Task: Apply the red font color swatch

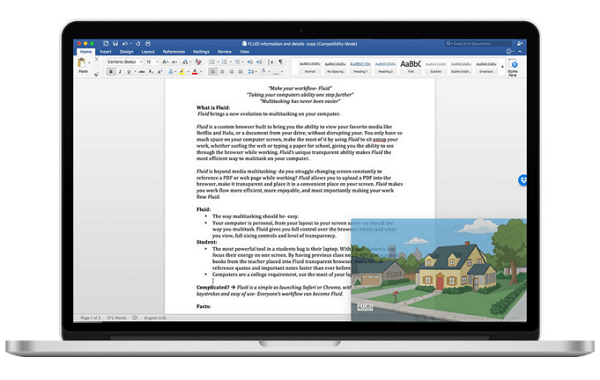Action: (x=195, y=72)
